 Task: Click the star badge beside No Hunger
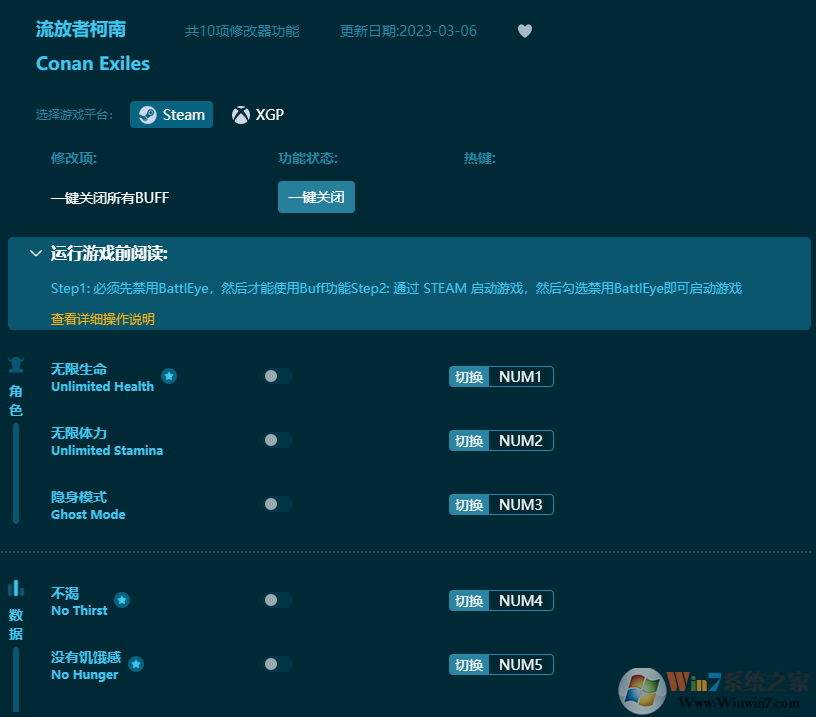136,664
